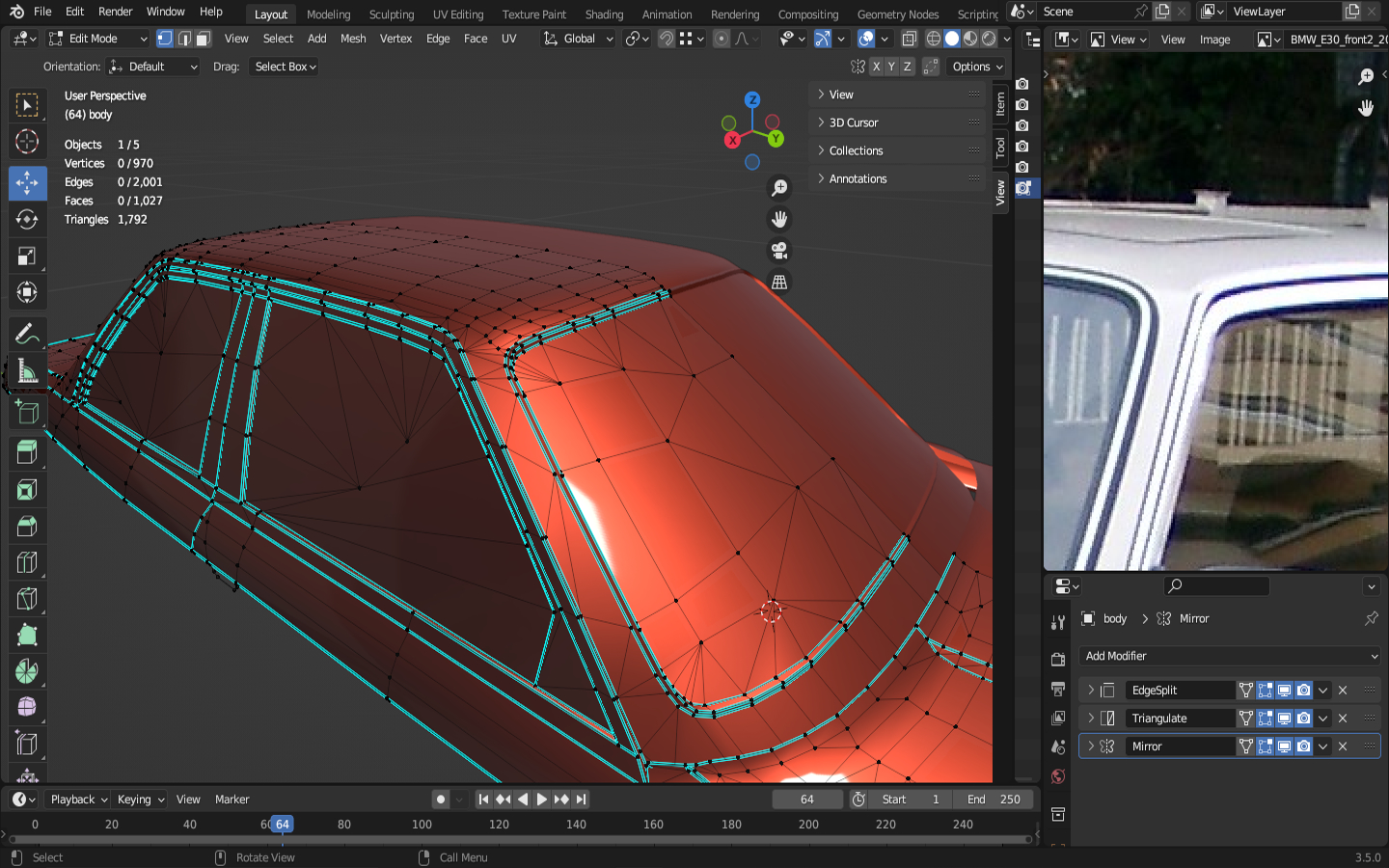Screen dimensions: 1389x868
Task: Switch to orthographic grid view icon
Action: [x=779, y=283]
